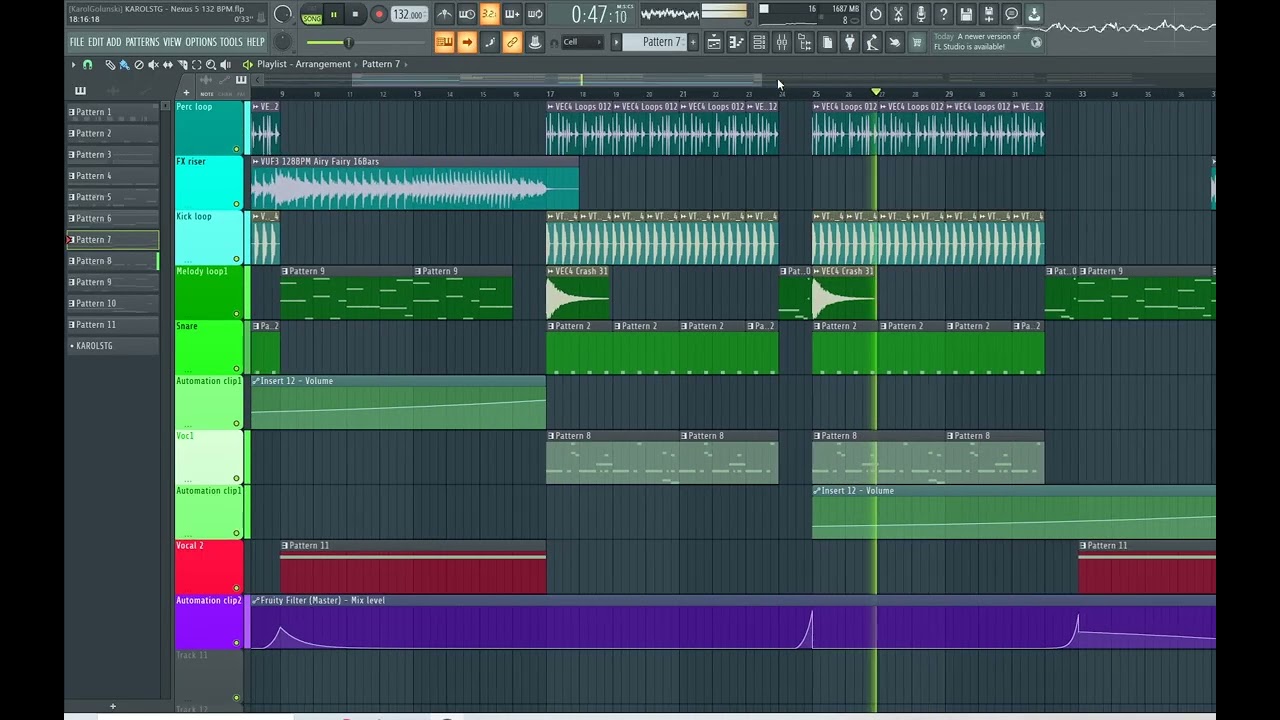Click the 0:47:10 time display

[x=599, y=15]
